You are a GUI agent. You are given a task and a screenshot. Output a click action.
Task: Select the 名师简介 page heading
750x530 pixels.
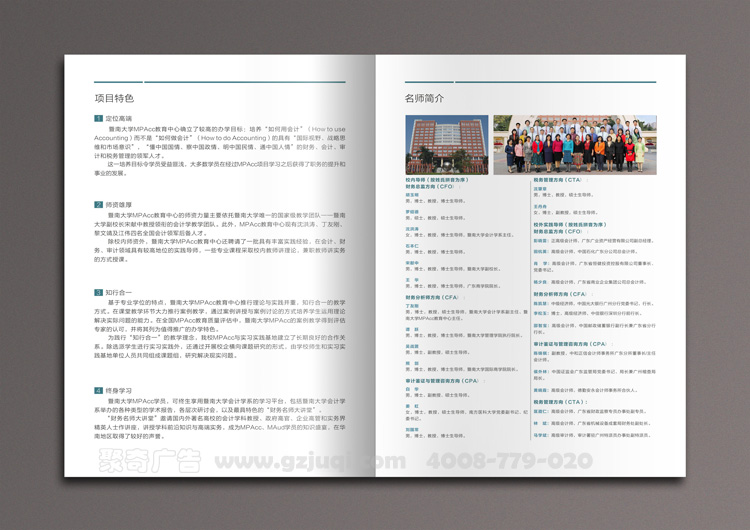tap(424, 98)
